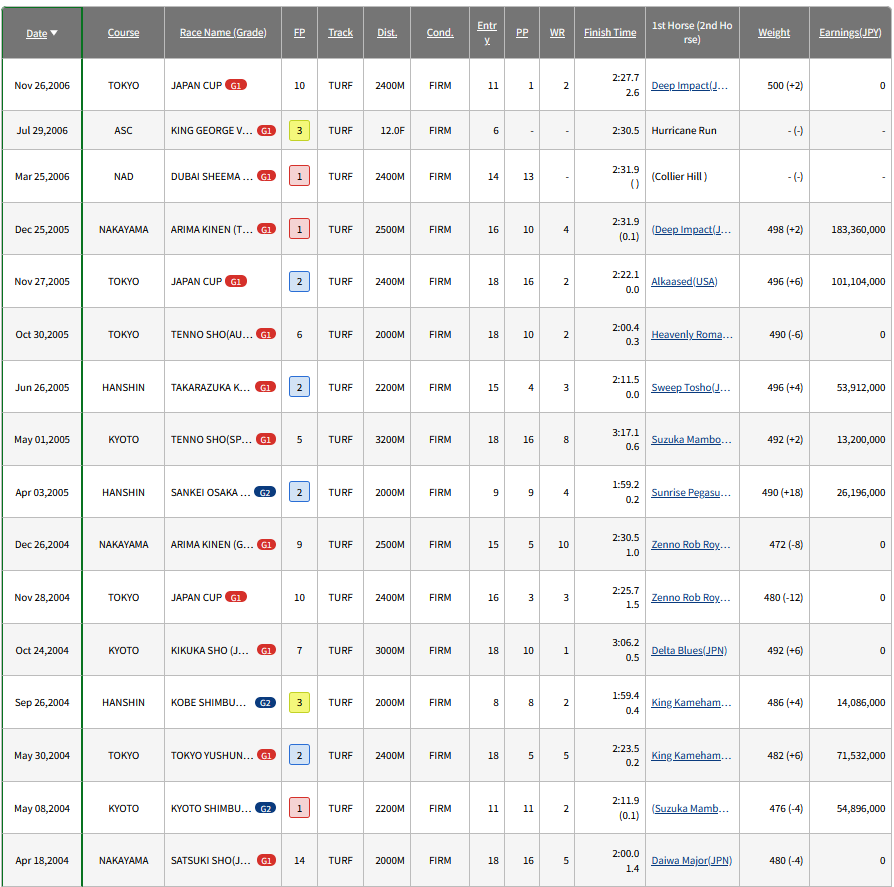Select finish time 3:17.1 cell
Image resolution: width=894 pixels, height=887 pixels.
pyautogui.click(x=625, y=433)
